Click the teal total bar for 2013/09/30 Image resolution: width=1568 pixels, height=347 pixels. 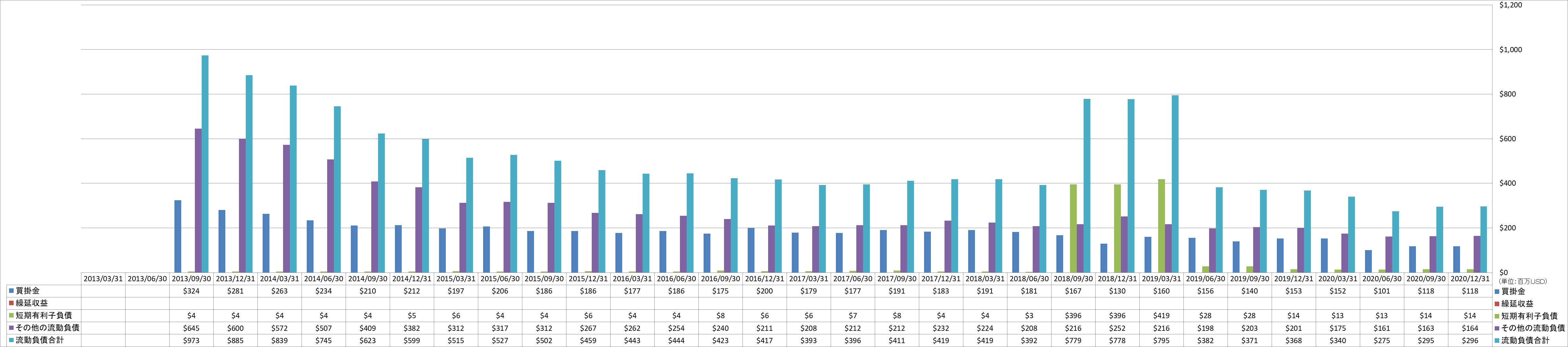[x=205, y=164]
